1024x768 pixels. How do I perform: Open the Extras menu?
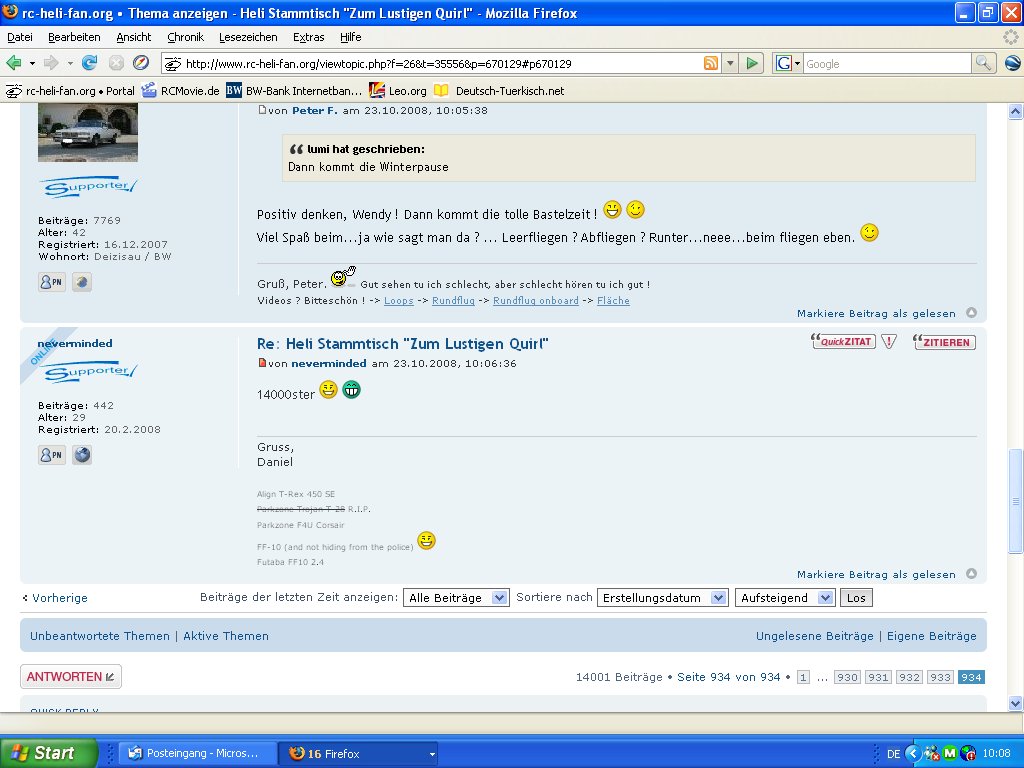pyautogui.click(x=308, y=37)
